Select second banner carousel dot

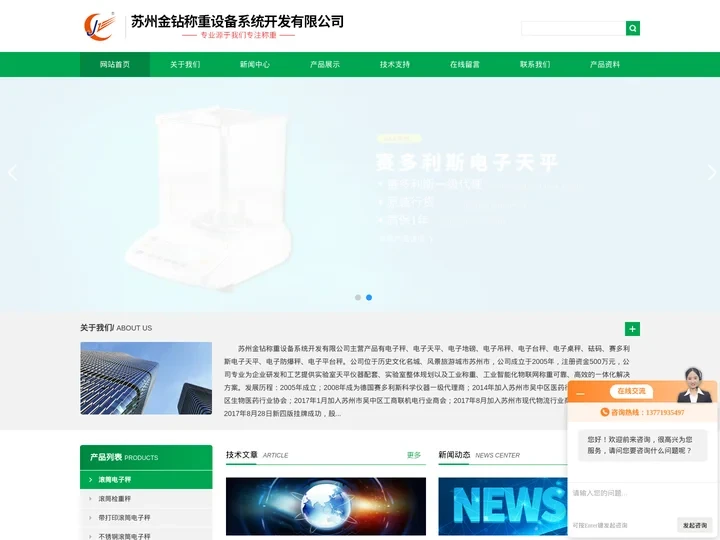[369, 298]
